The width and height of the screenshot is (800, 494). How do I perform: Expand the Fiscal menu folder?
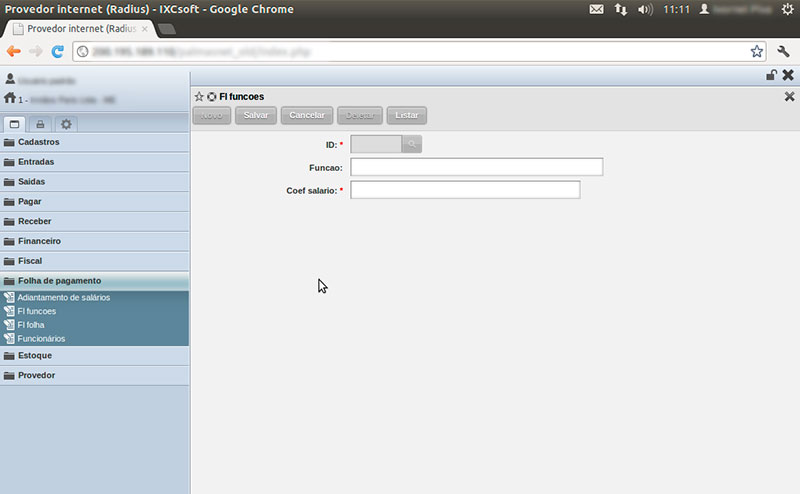(x=94, y=261)
